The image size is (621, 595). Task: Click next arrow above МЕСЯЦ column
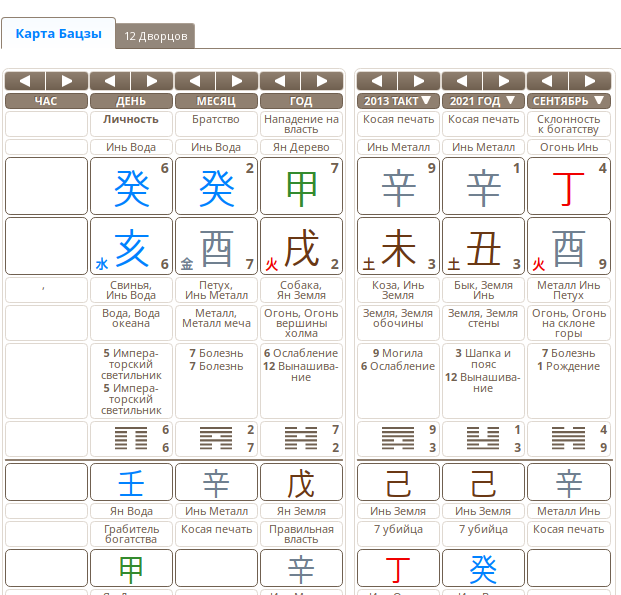pyautogui.click(x=237, y=81)
